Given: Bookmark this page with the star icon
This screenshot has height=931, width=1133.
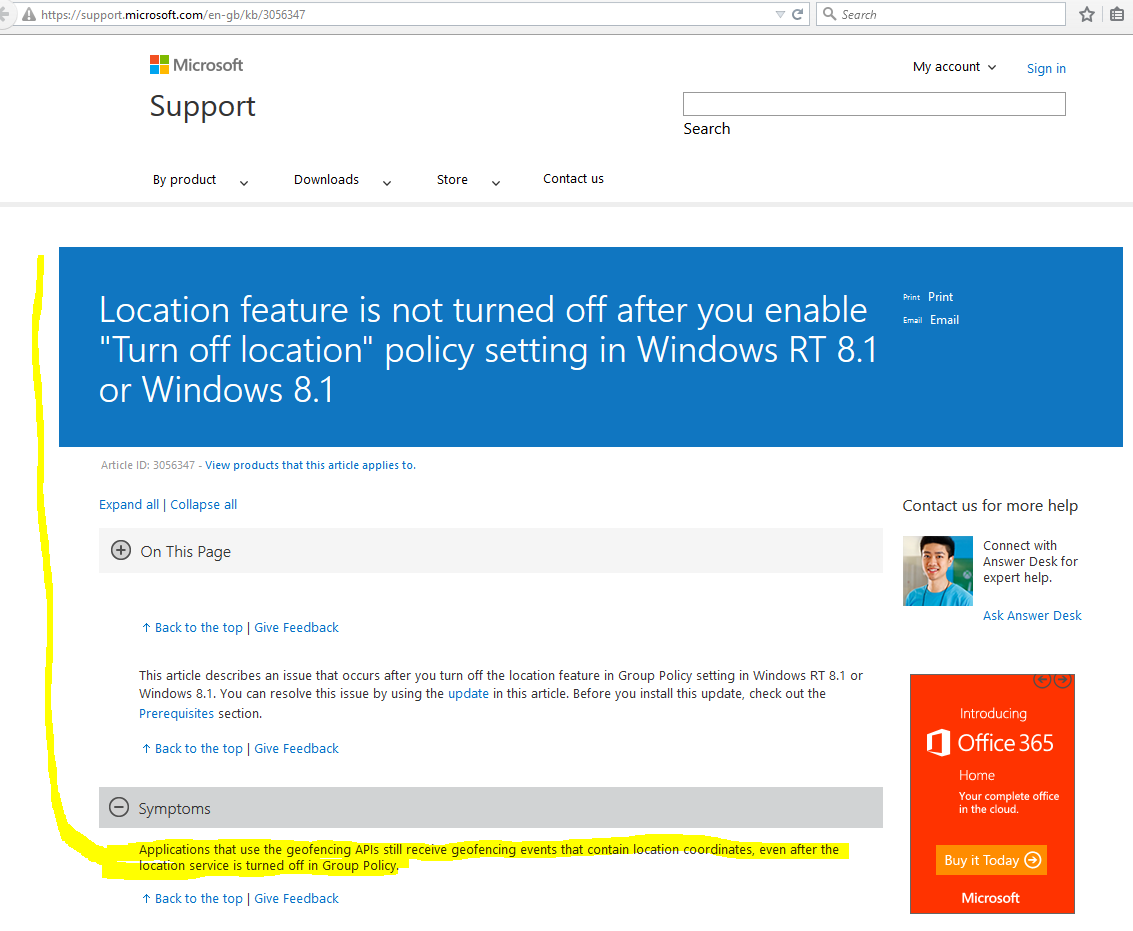Looking at the screenshot, I should [x=1087, y=14].
